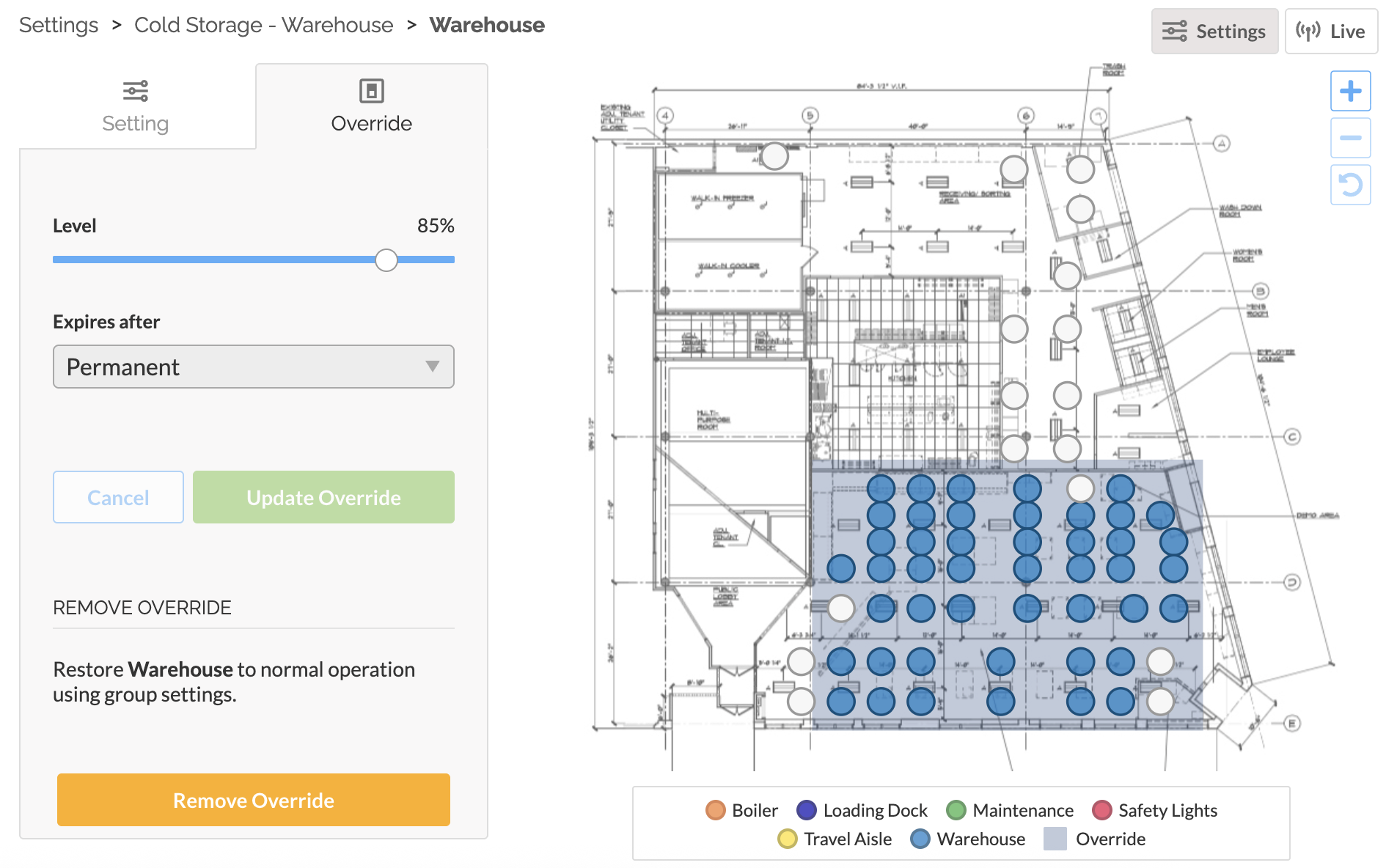Click the Override tab icon
This screenshot has width=1386, height=868.
pyautogui.click(x=371, y=91)
